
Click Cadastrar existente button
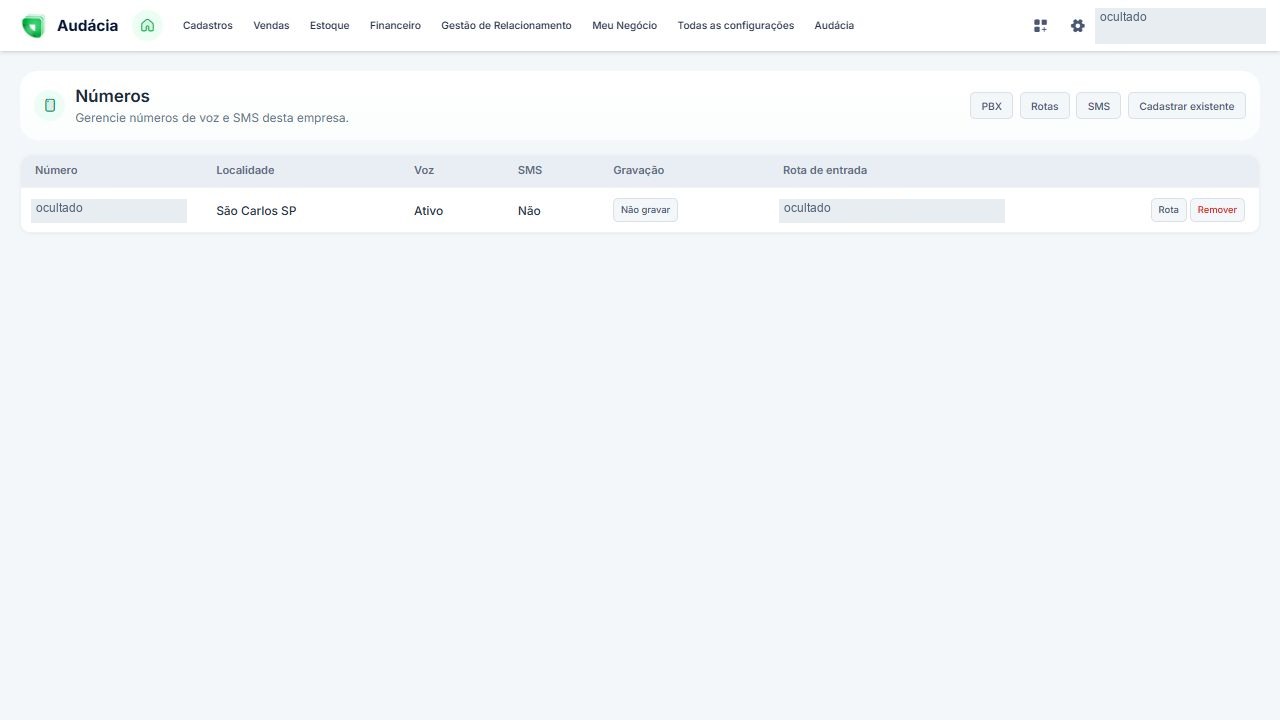[x=1187, y=106]
